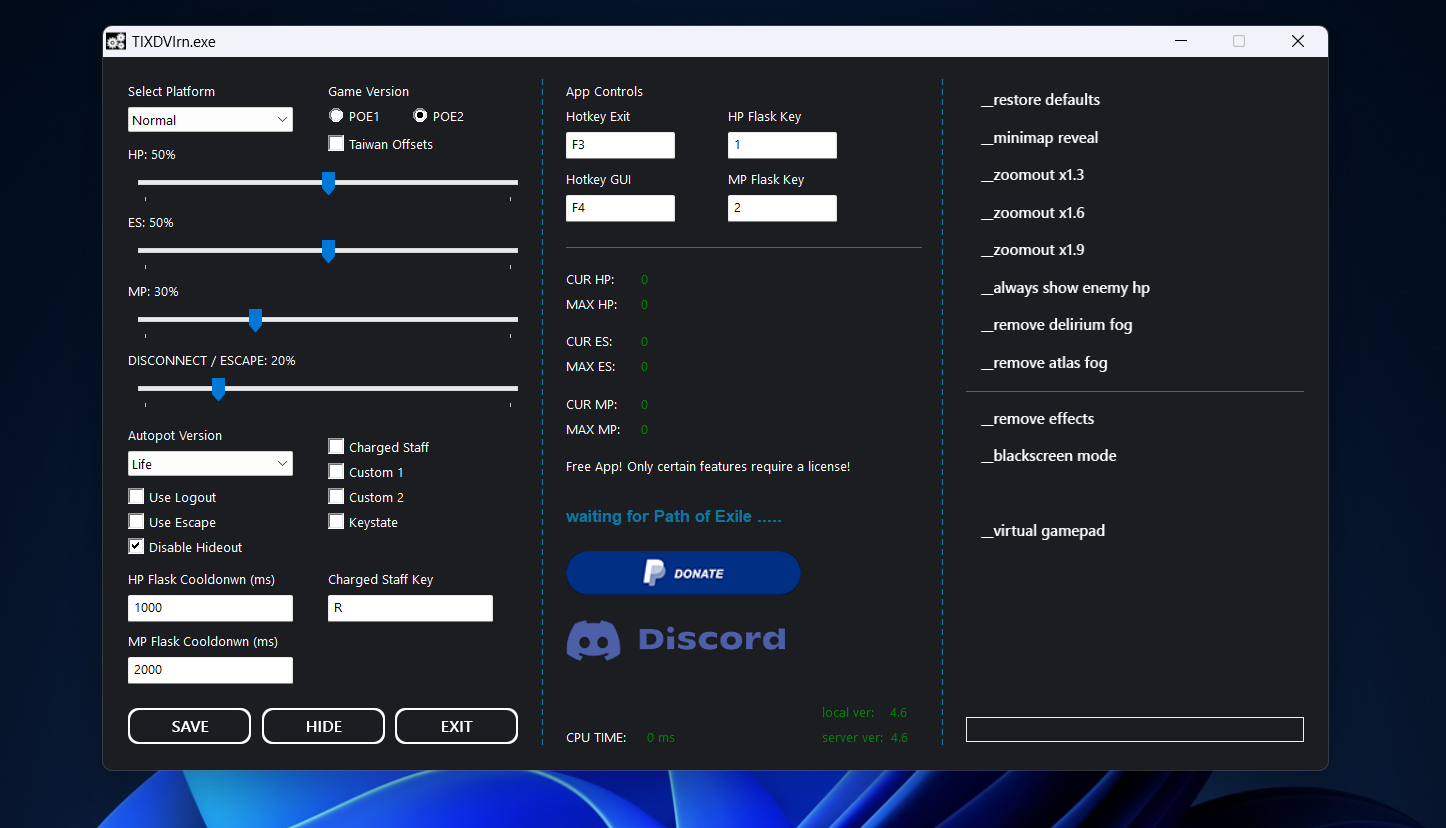
Task: Click the MP Flask Cooldown input
Action: coord(210,670)
